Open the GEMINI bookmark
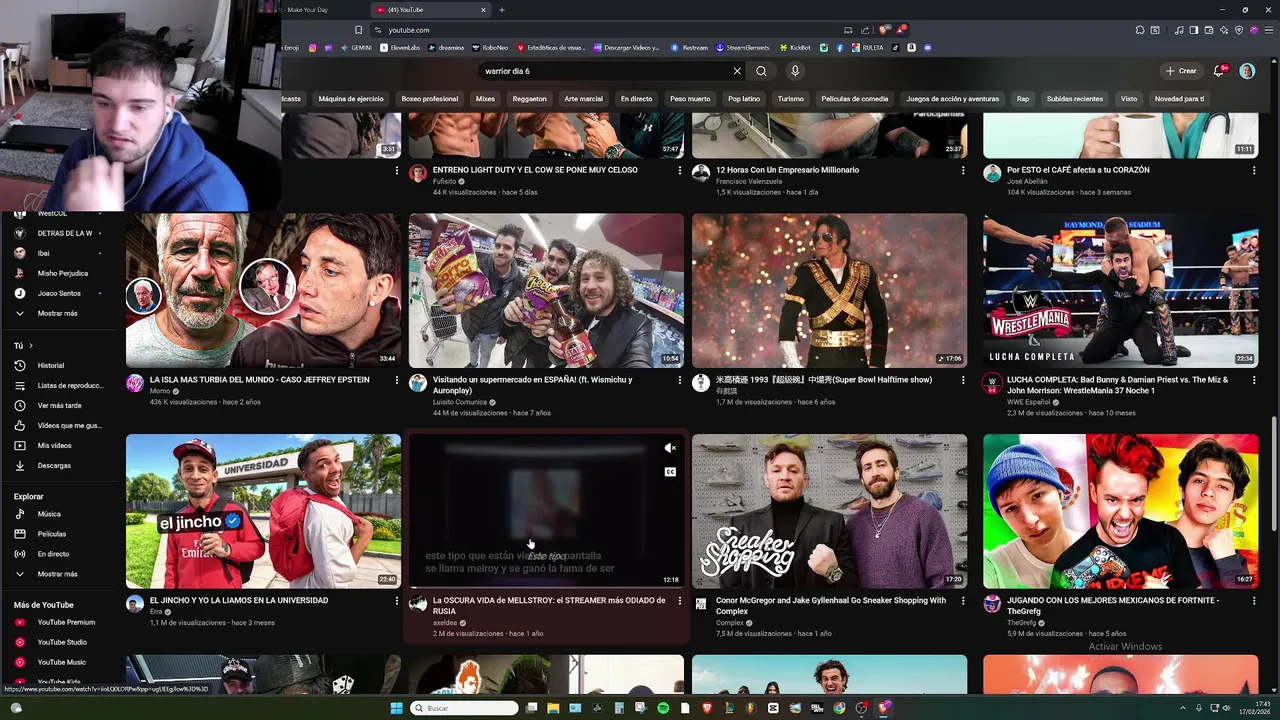This screenshot has height=720, width=1280. (x=355, y=47)
